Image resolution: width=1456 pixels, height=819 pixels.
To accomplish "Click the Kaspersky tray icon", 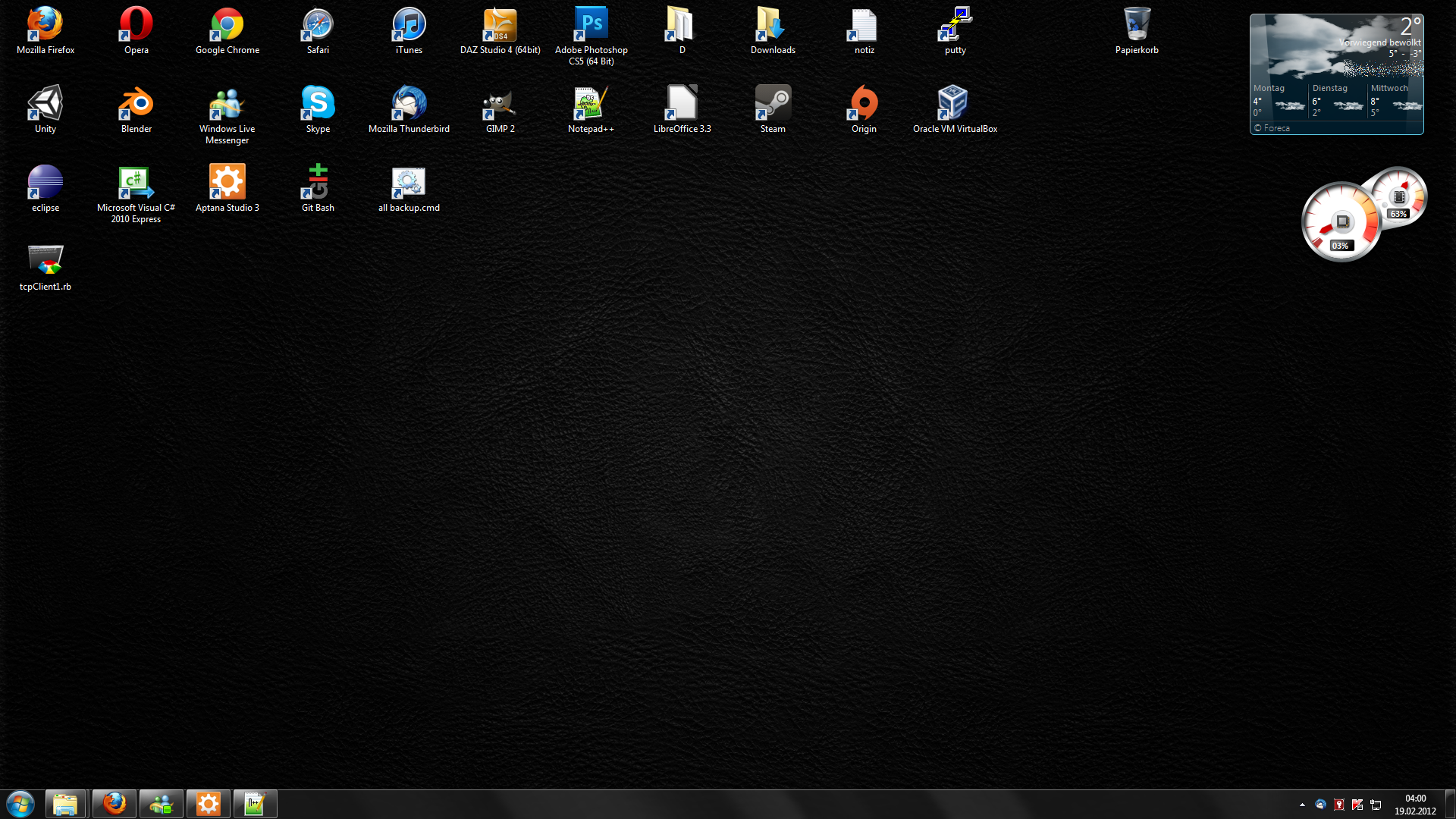I will pos(1357,805).
